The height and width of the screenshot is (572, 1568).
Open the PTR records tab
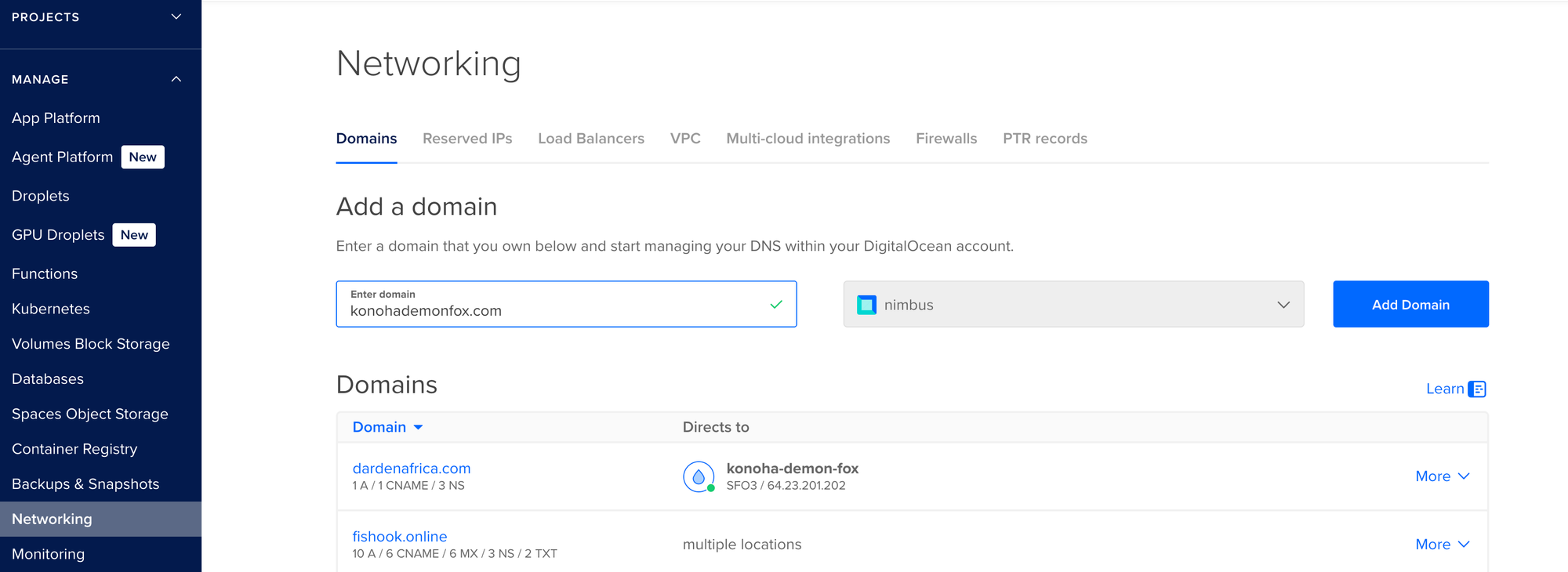pos(1045,139)
